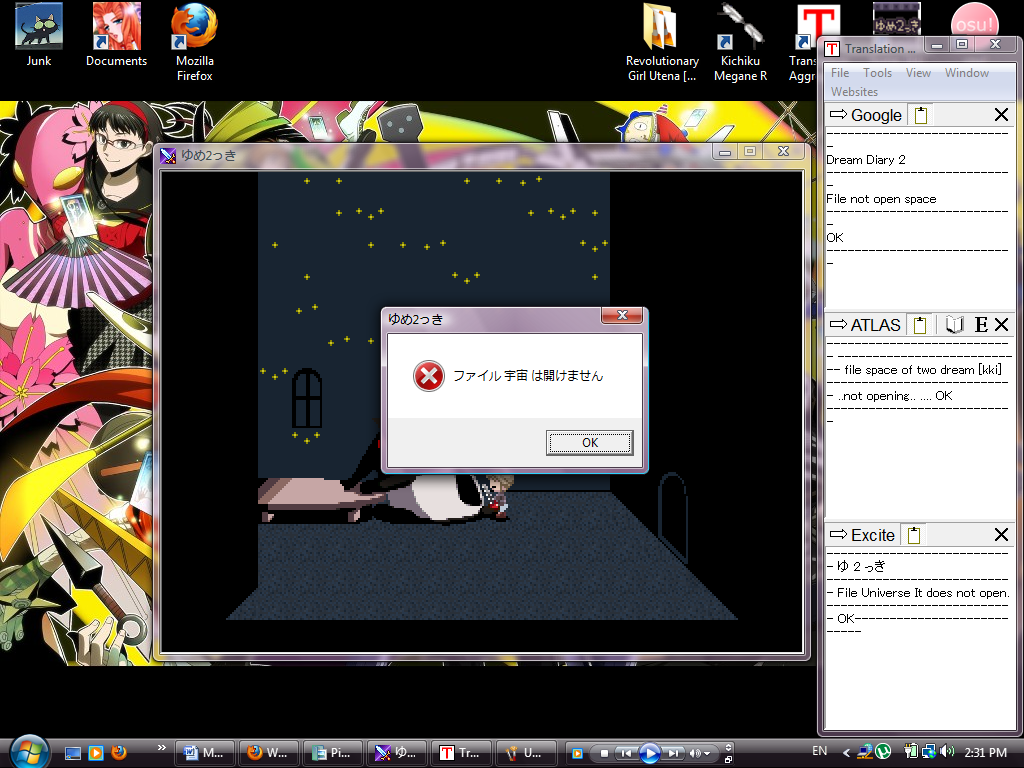Open the ゆめ2っき desktop icon
The image size is (1024, 768).
coord(897,18)
